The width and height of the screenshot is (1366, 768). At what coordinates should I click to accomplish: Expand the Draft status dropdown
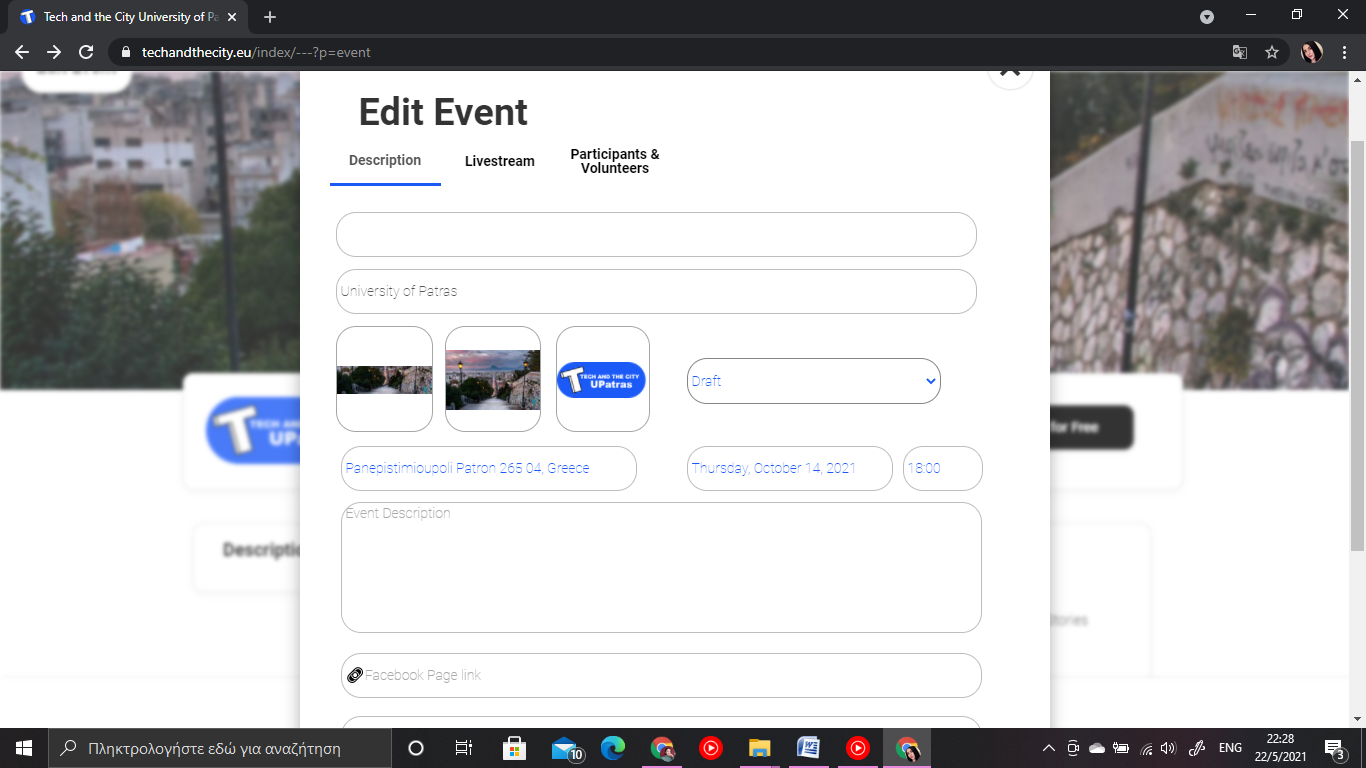coord(813,381)
